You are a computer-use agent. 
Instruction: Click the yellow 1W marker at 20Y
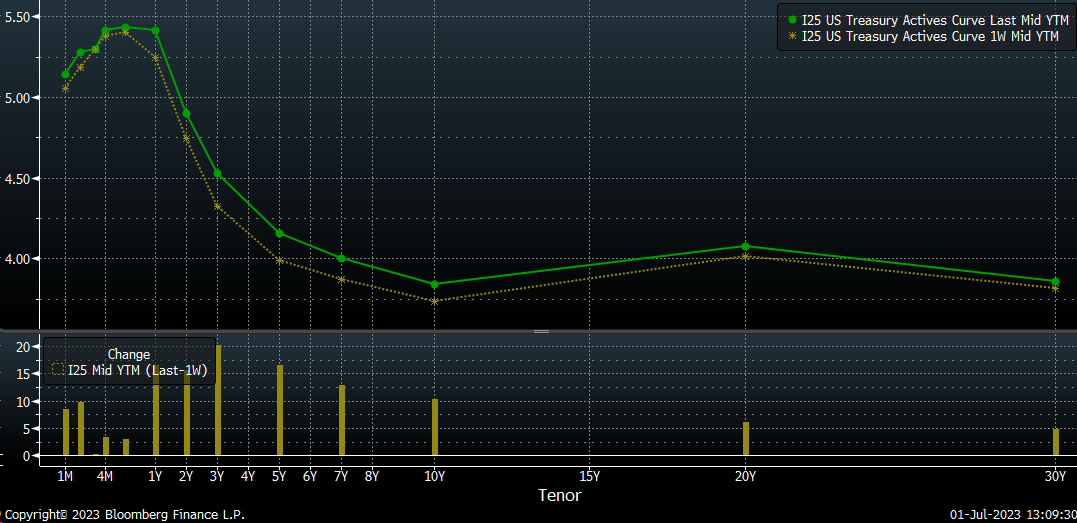click(745, 256)
